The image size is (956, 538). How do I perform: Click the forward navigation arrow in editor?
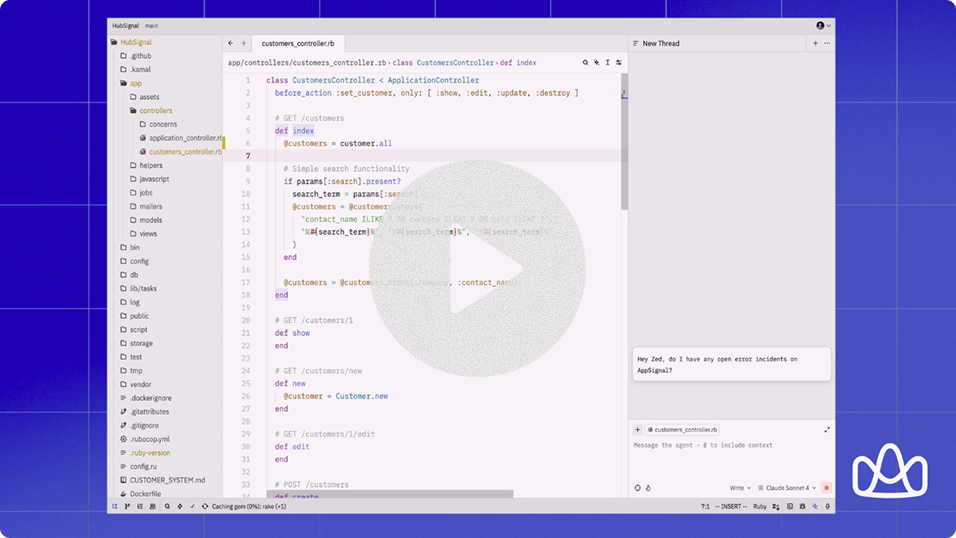tap(243, 44)
